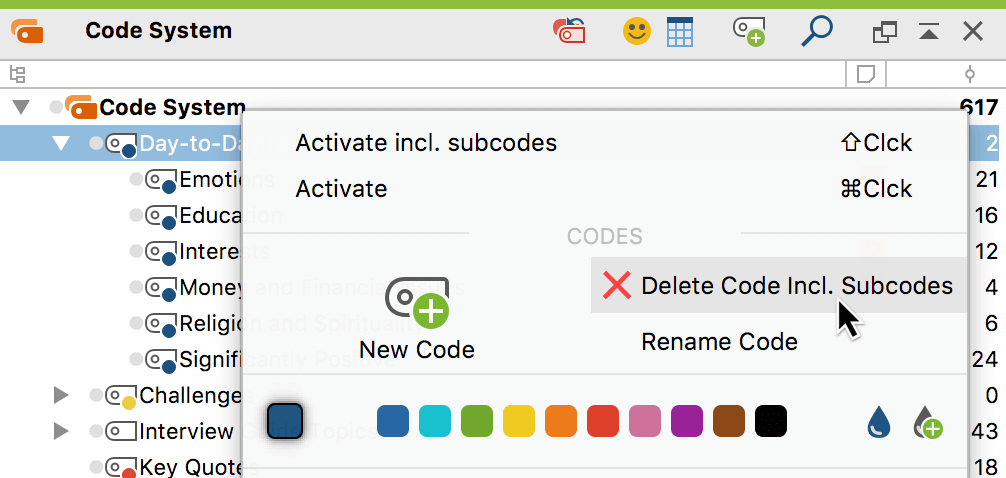Toggle activation dot for Money and Financial
Viewport: 1006px width, 478px height.
[x=135, y=287]
